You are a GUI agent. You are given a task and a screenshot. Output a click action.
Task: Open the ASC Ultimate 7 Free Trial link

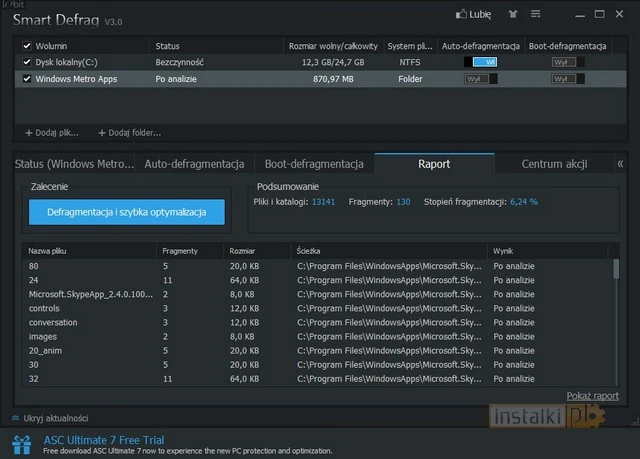tap(104, 440)
